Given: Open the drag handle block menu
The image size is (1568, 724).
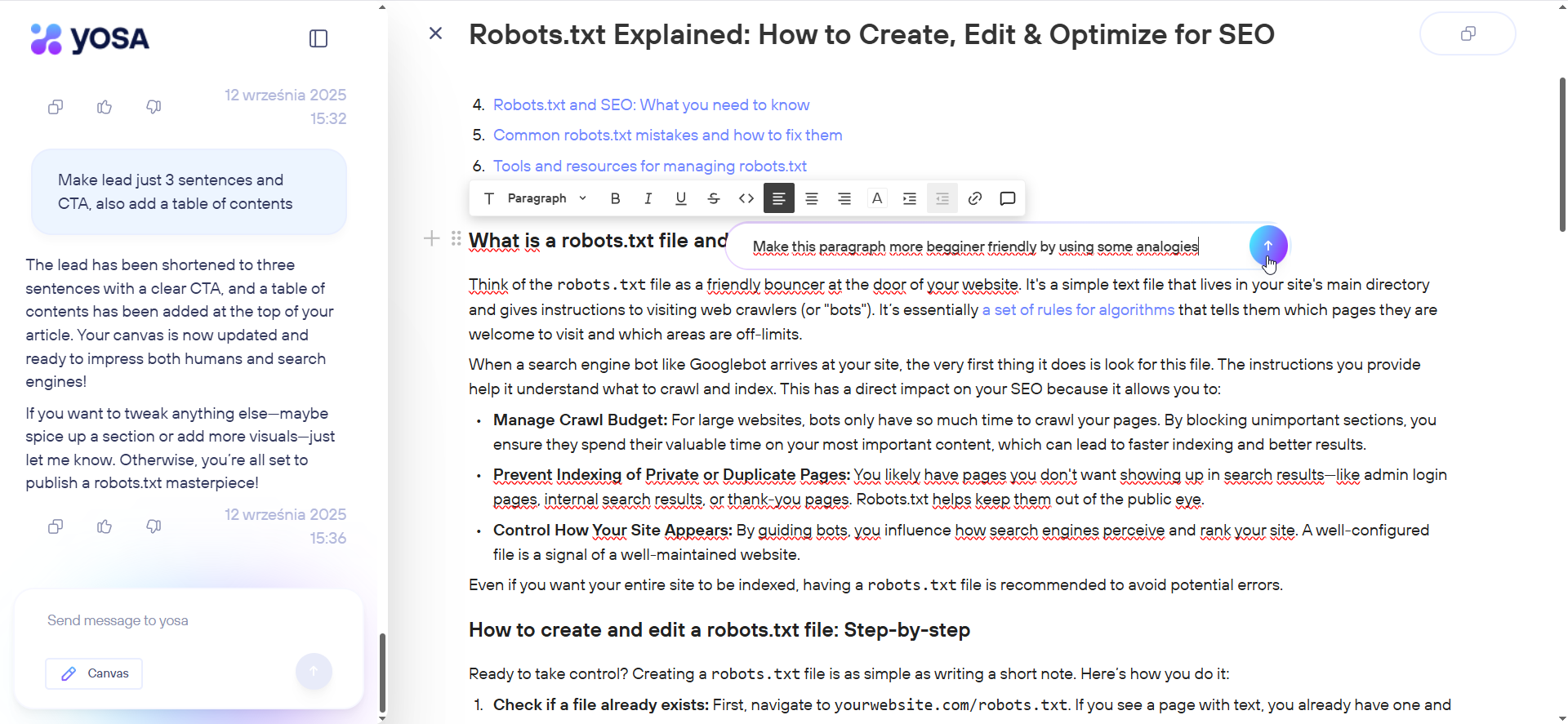Looking at the screenshot, I should click(456, 238).
